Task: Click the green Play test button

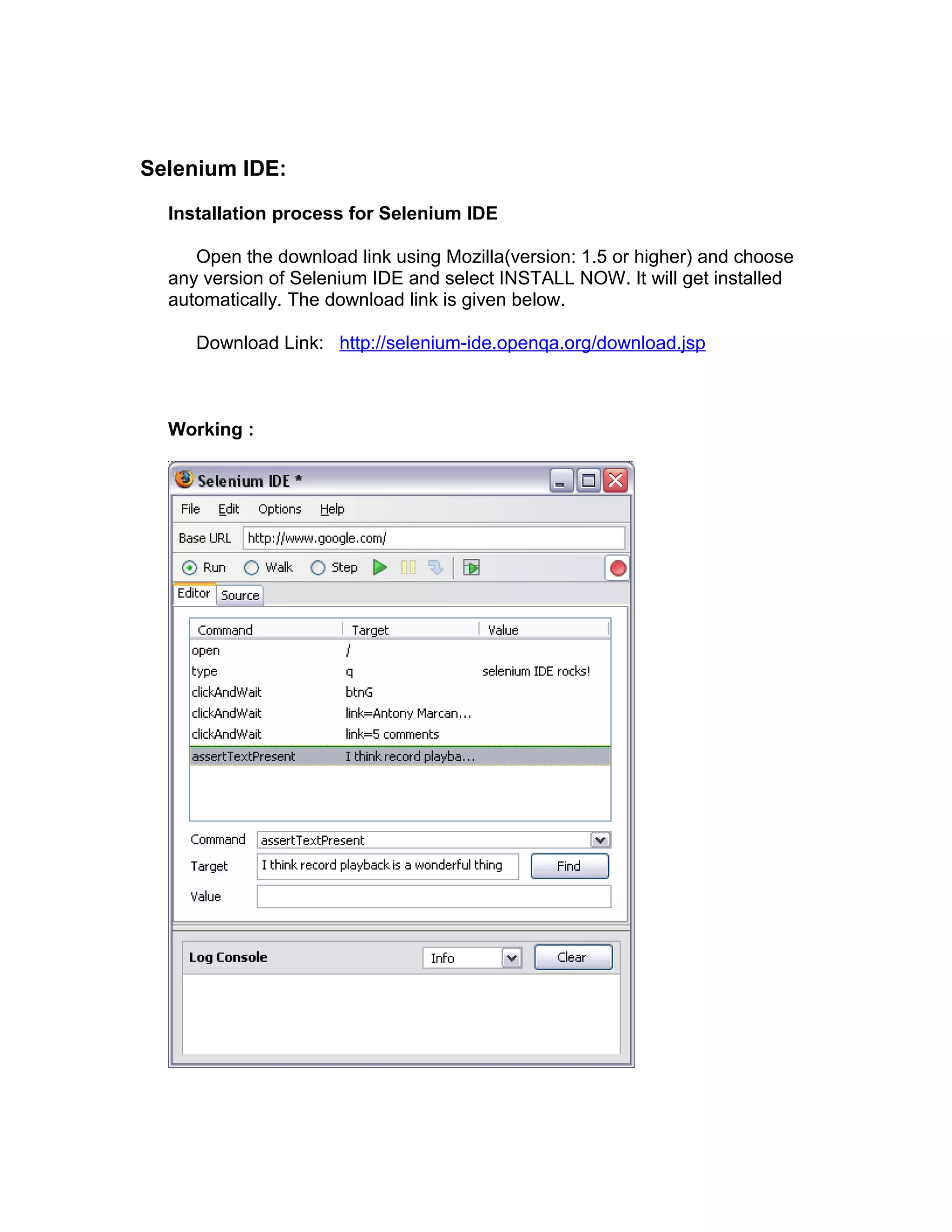Action: coord(380,567)
